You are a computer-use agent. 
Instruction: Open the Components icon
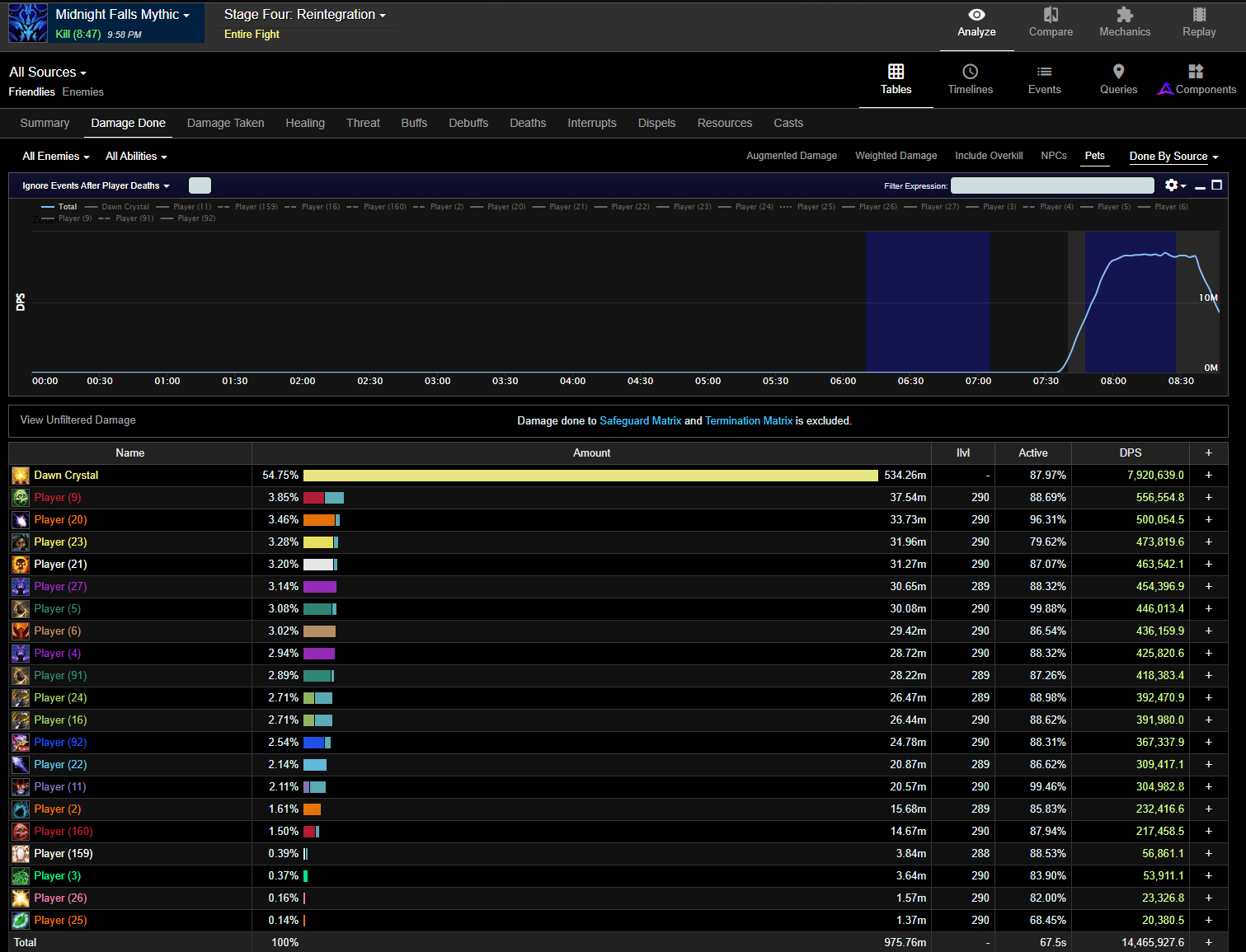pos(1196,72)
